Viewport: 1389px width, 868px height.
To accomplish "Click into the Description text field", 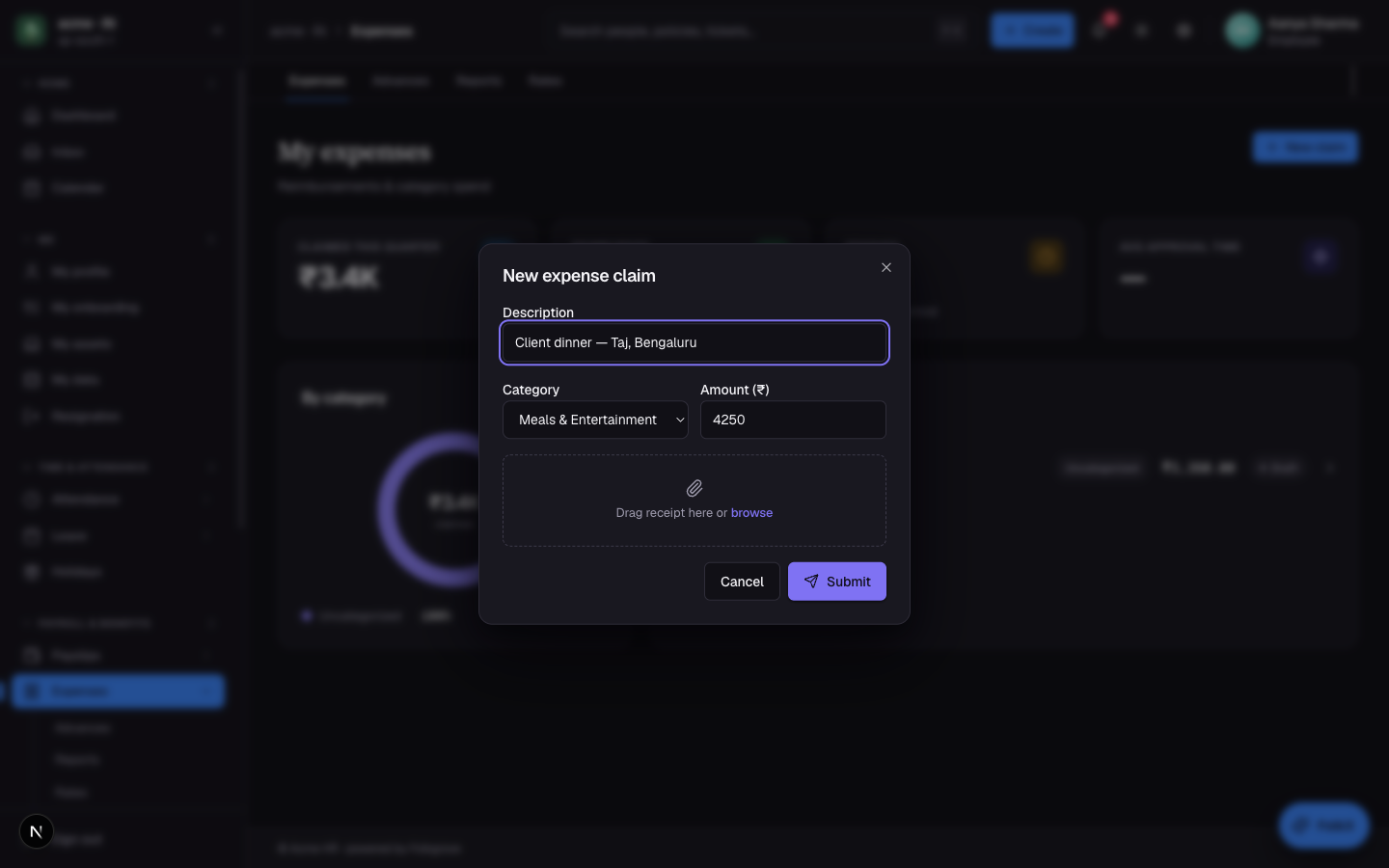I will click(694, 342).
